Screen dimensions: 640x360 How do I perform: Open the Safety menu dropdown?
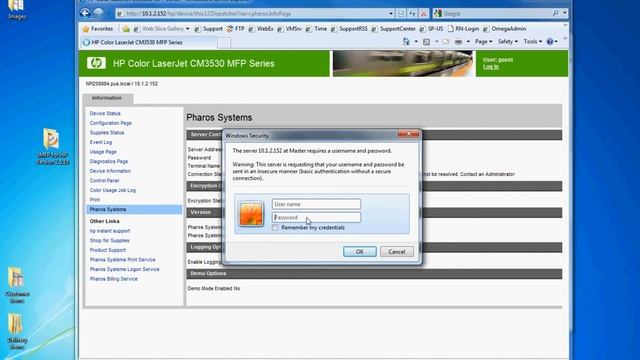coord(508,42)
